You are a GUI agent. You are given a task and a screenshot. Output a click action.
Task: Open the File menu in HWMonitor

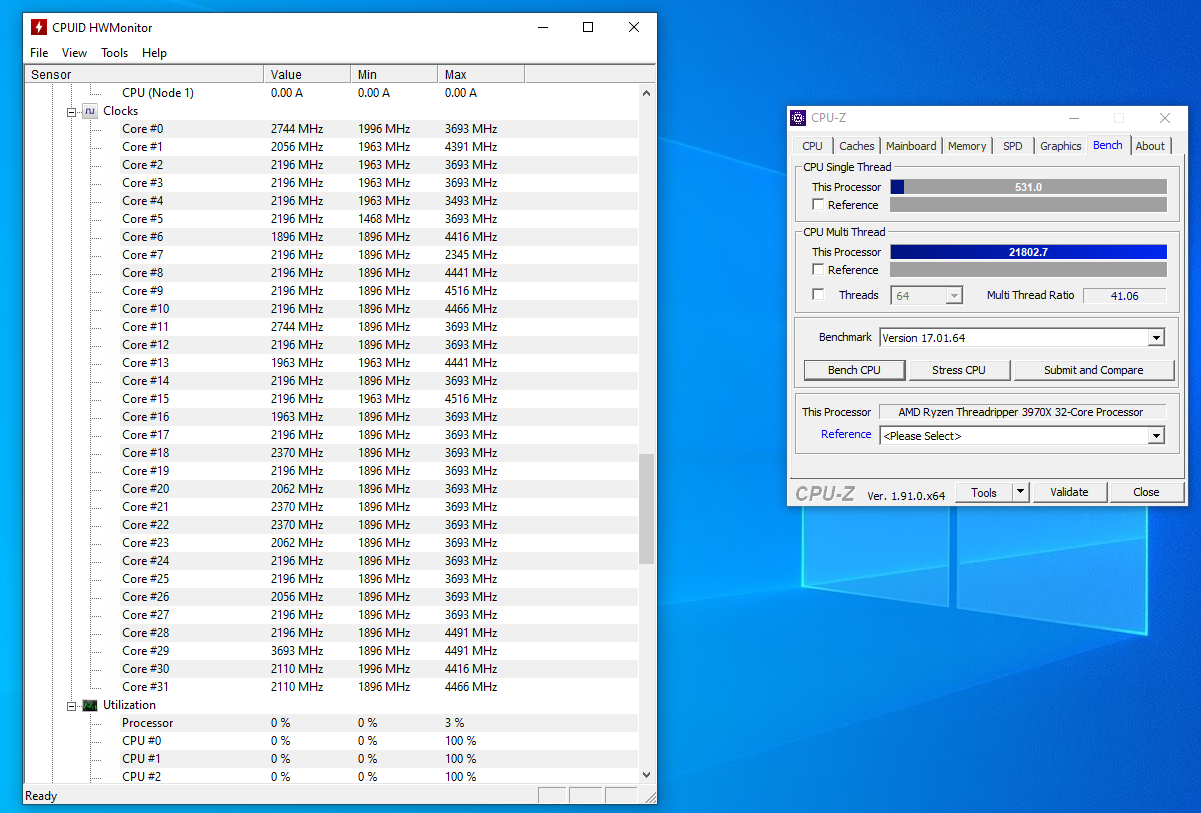tap(39, 53)
